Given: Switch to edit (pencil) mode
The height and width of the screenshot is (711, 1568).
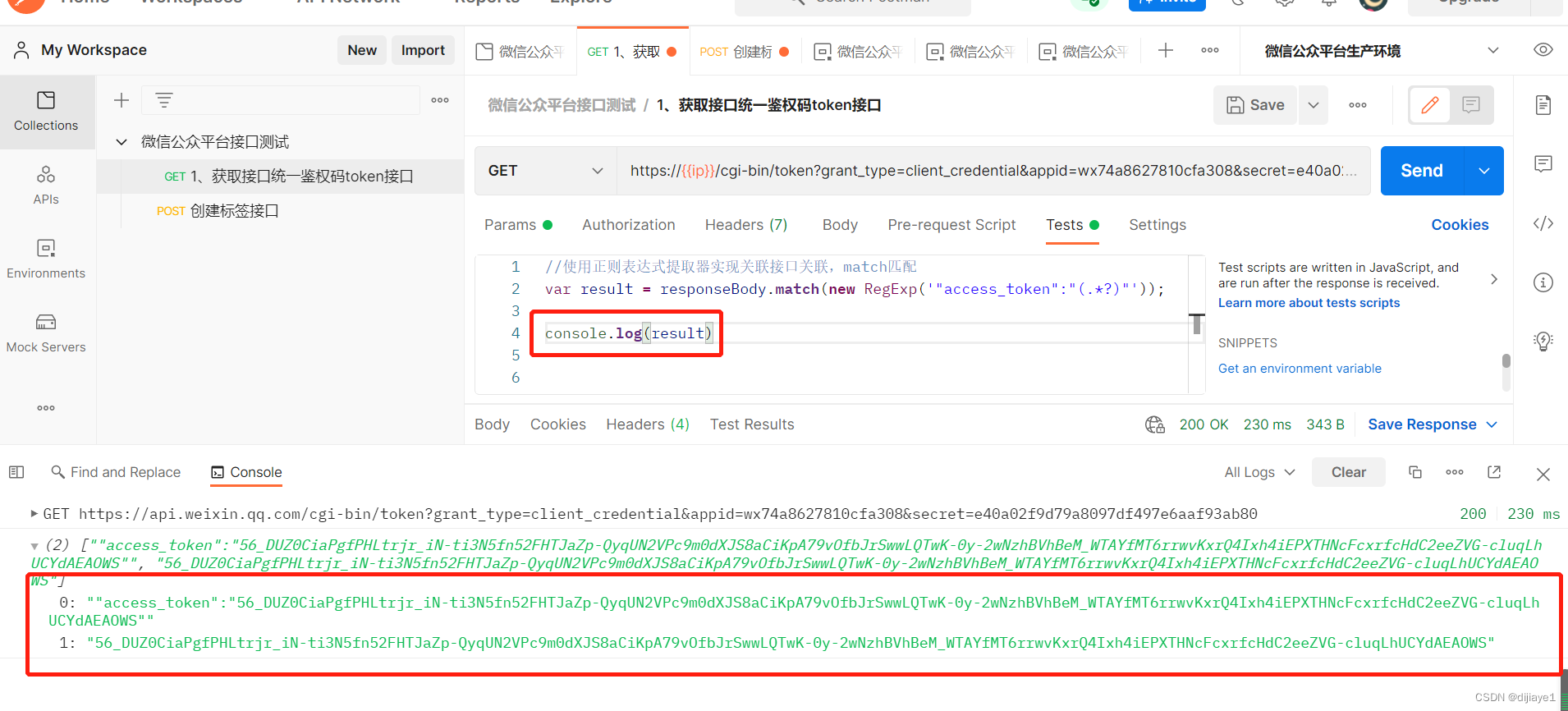Looking at the screenshot, I should (x=1430, y=105).
